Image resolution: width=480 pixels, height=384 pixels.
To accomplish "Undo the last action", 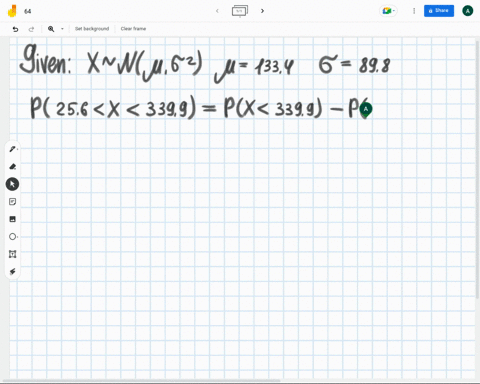I will pyautogui.click(x=15, y=29).
